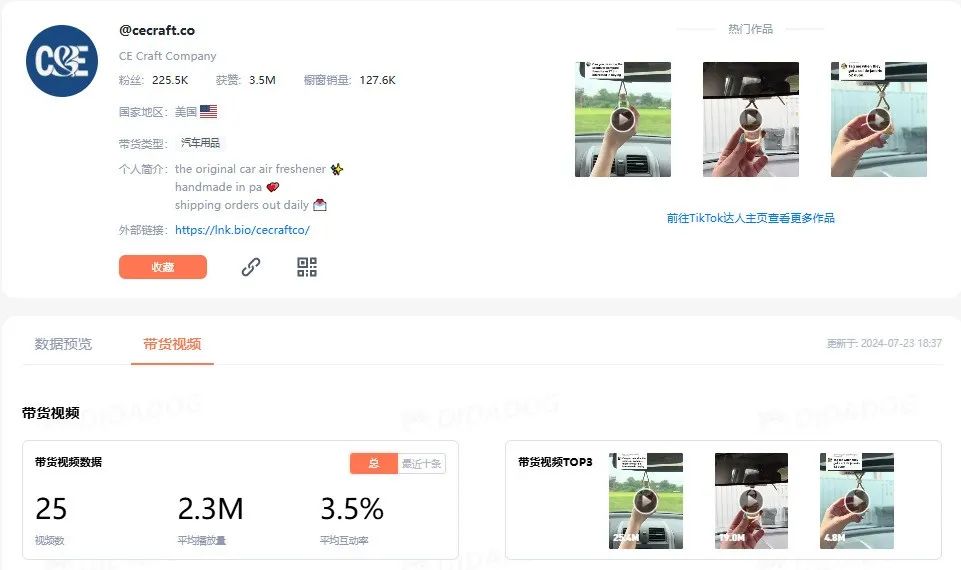Go to TikTok creator homepage link
This screenshot has height=570, width=961.
(751, 218)
